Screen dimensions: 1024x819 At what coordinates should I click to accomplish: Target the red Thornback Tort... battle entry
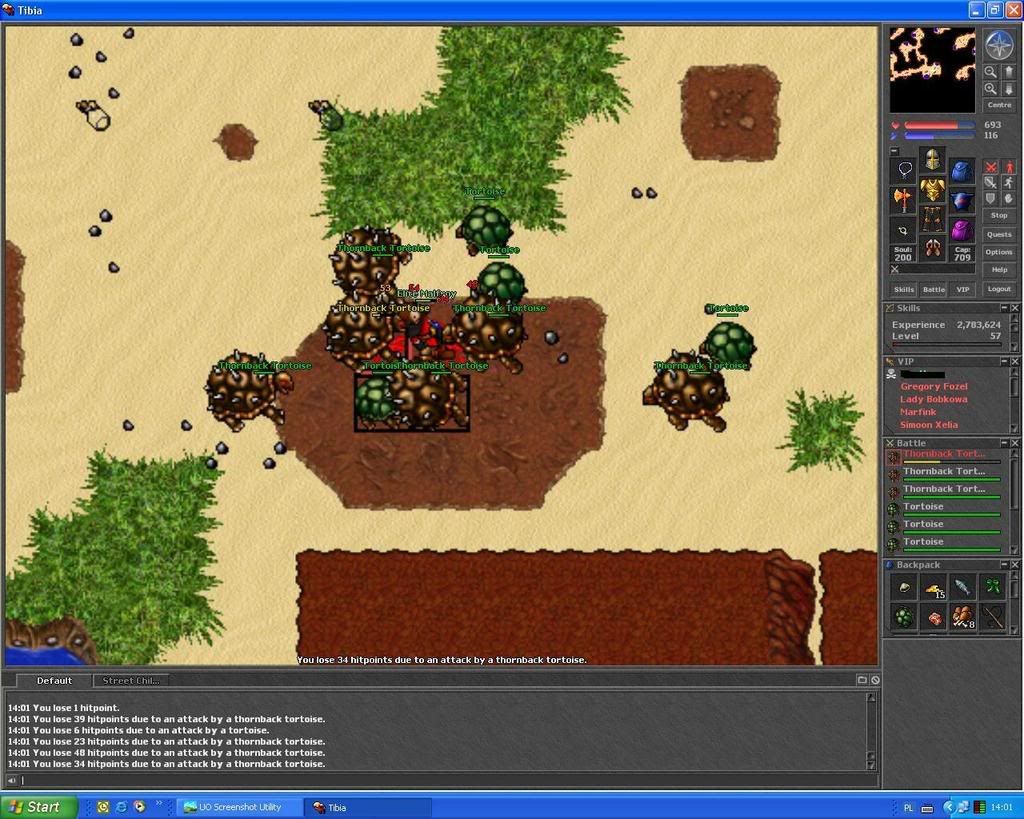944,455
